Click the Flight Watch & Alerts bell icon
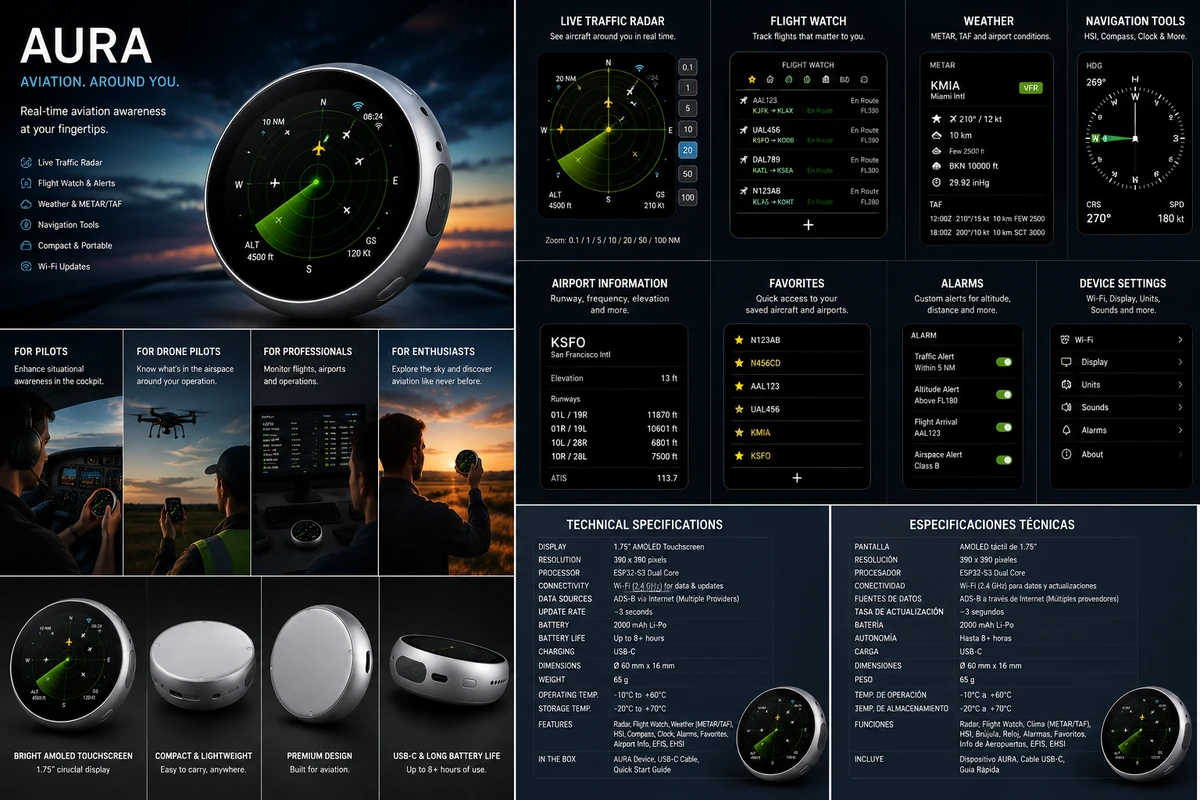The width and height of the screenshot is (1200, 800). 26,183
